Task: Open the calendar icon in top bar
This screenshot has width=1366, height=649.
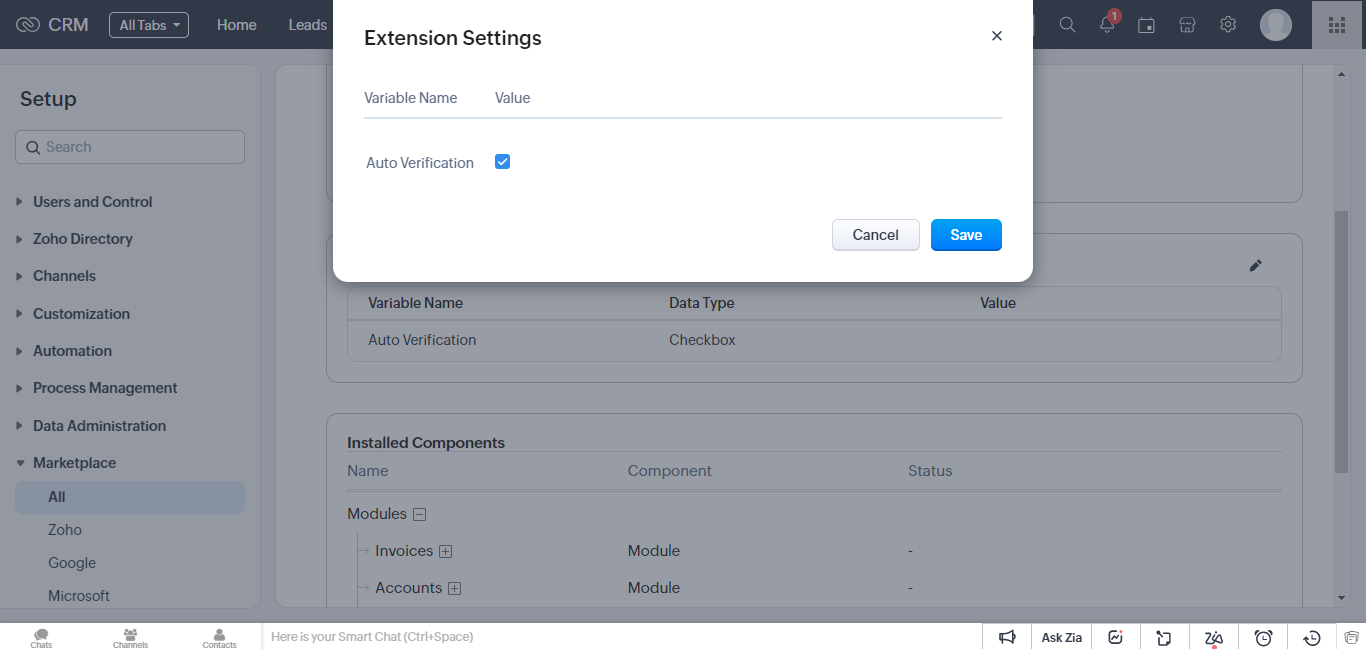Action: 1147,25
